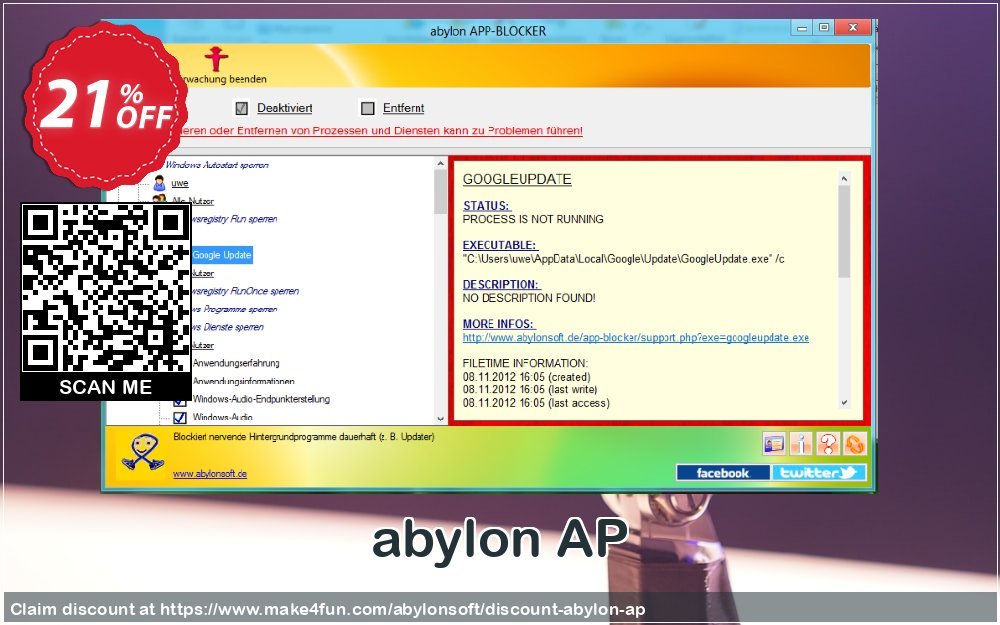
Task: Click the red figure stop-monitoring icon
Action: (216, 59)
